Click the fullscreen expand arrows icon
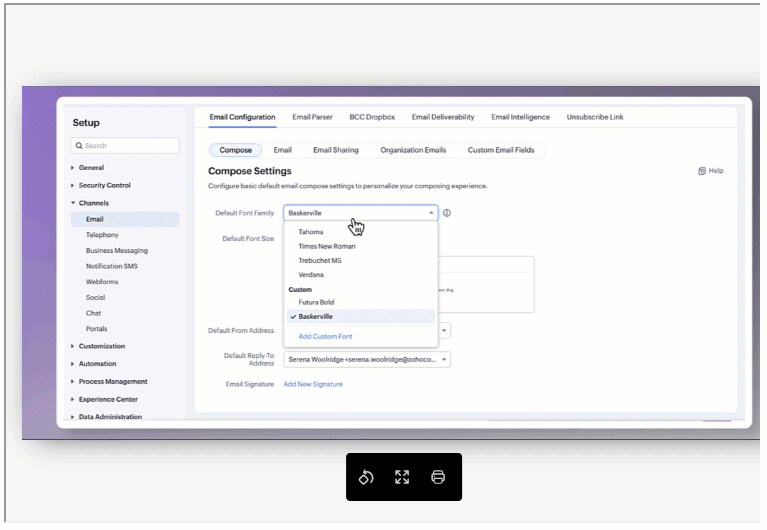 402,477
